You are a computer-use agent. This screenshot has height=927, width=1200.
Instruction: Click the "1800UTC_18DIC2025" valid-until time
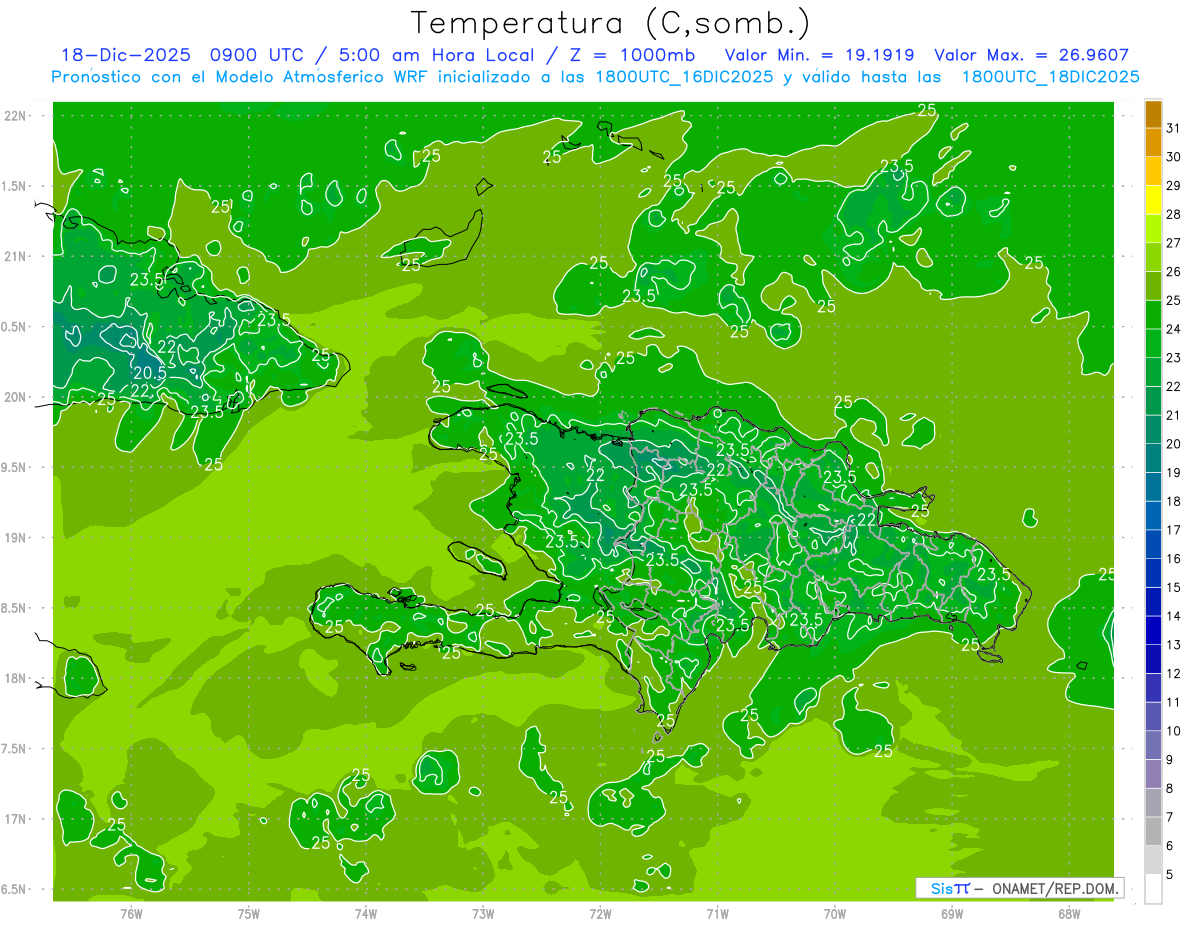[1051, 76]
